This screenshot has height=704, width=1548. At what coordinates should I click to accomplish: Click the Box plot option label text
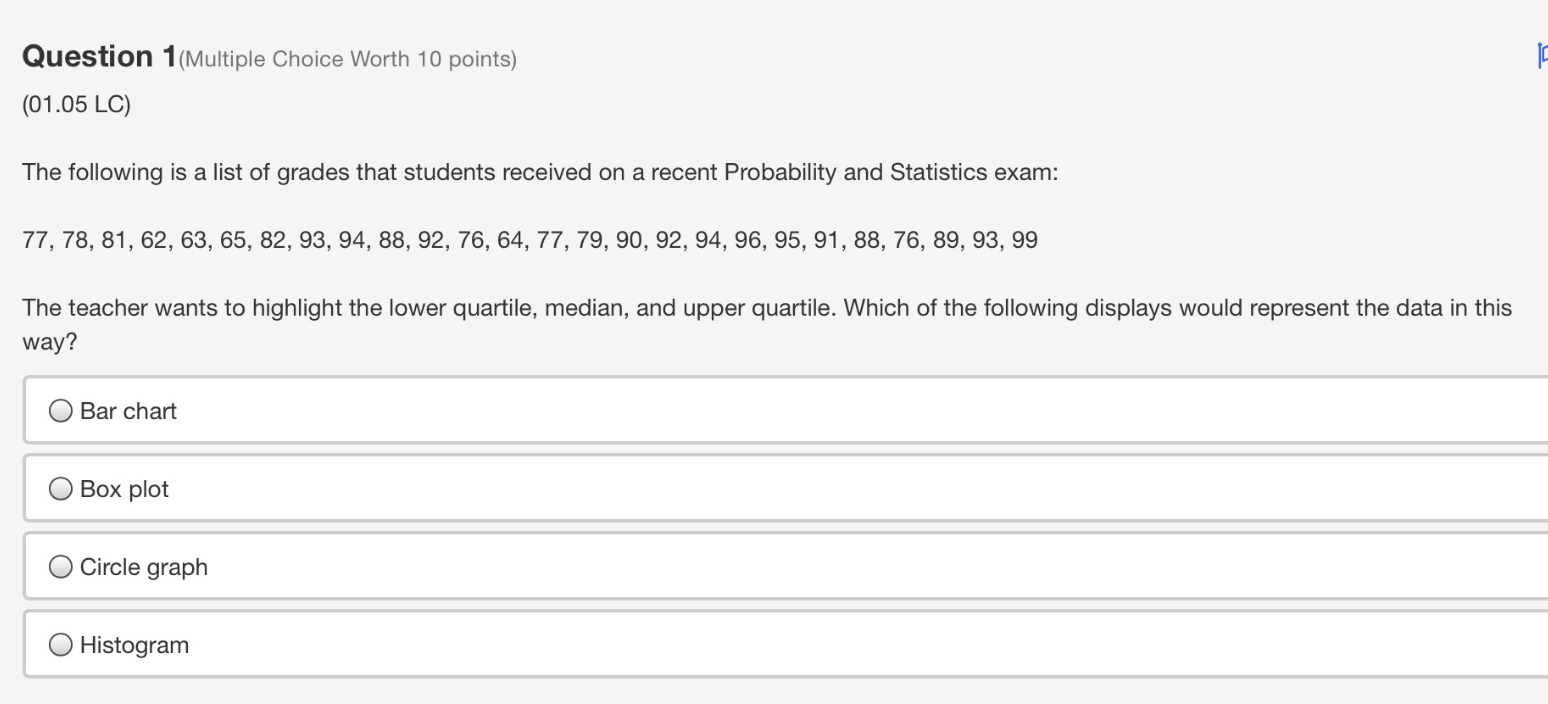(x=124, y=488)
